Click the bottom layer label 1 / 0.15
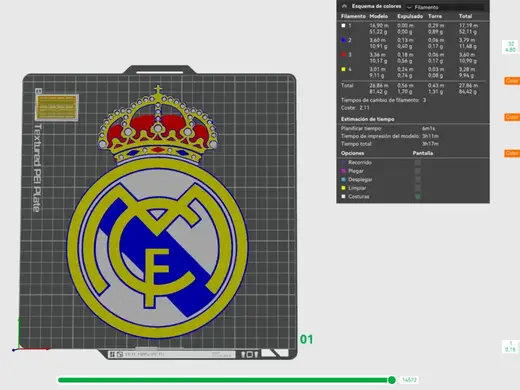520x390 pixels. point(510,346)
